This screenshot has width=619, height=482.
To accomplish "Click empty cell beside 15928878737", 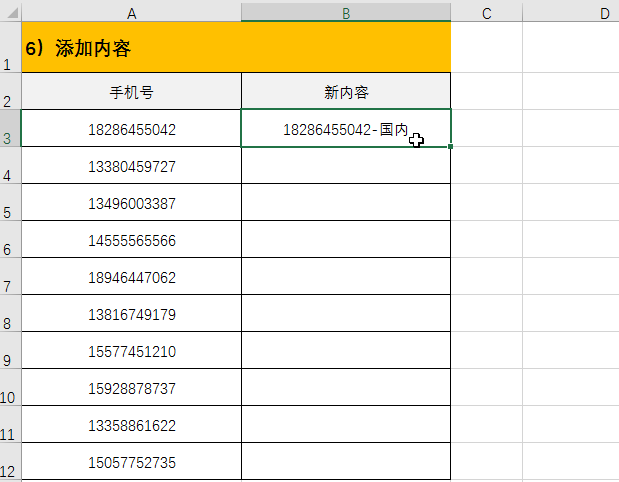I will coord(346,387).
